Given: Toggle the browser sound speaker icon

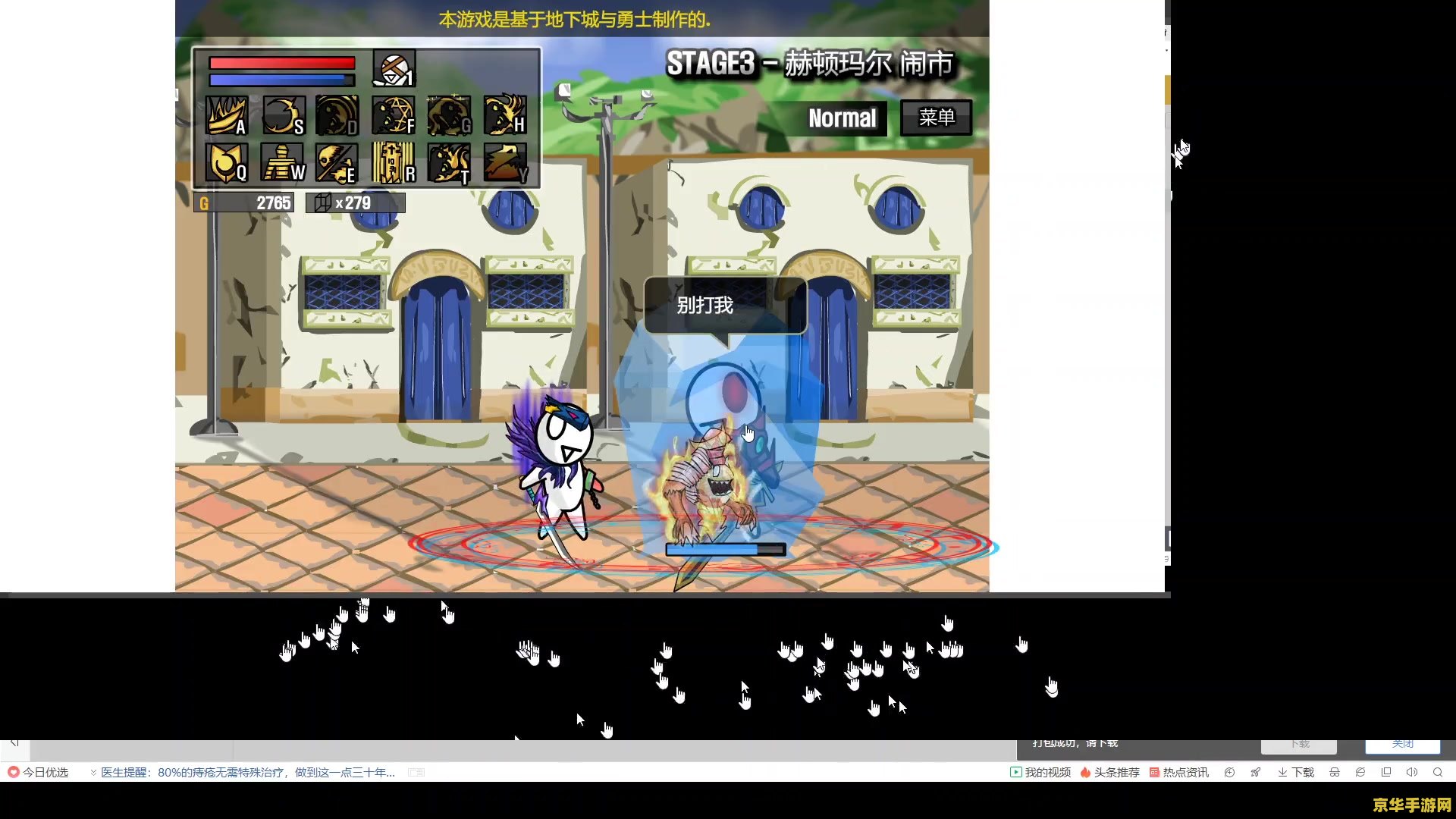Looking at the screenshot, I should (x=1412, y=772).
